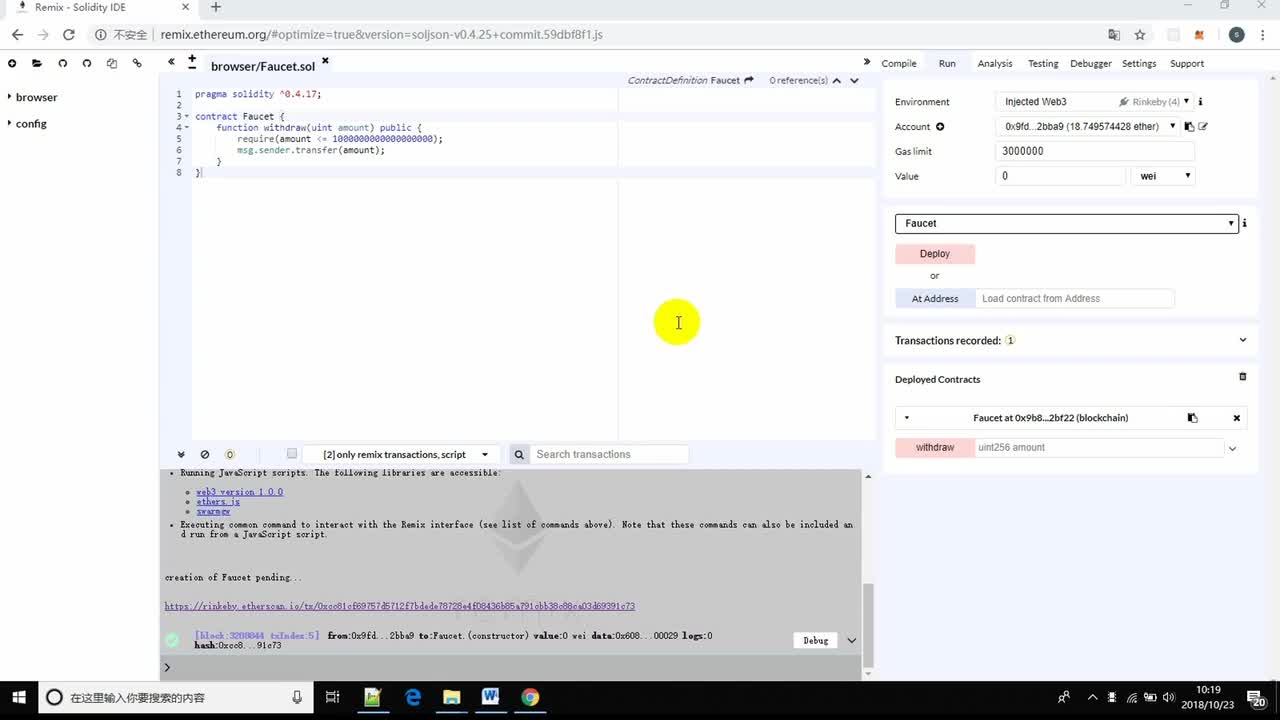1280x720 pixels.
Task: Open the web3 version 1.0.0 link
Action: click(x=239, y=492)
